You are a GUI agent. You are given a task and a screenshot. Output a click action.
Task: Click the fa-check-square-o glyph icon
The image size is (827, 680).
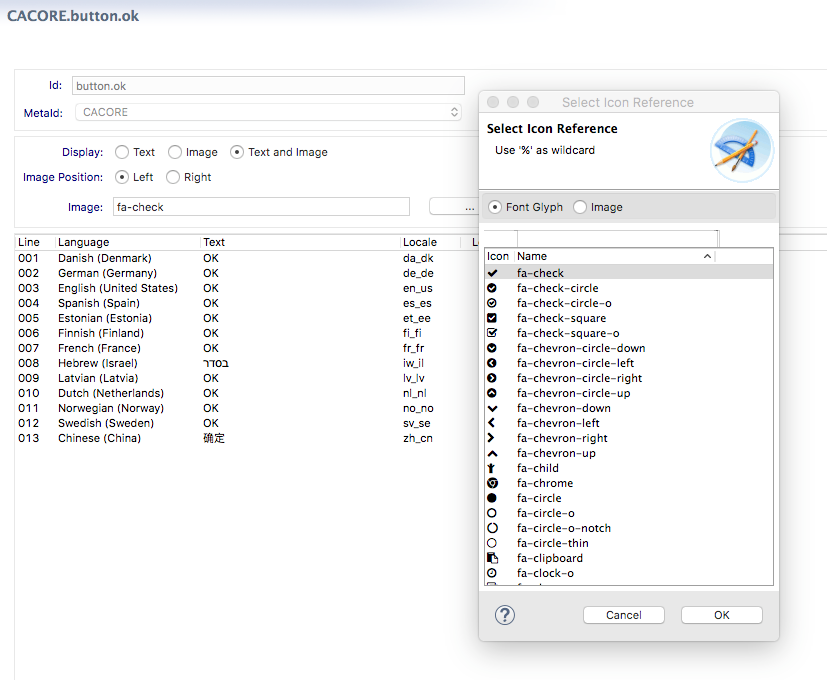[x=492, y=333]
